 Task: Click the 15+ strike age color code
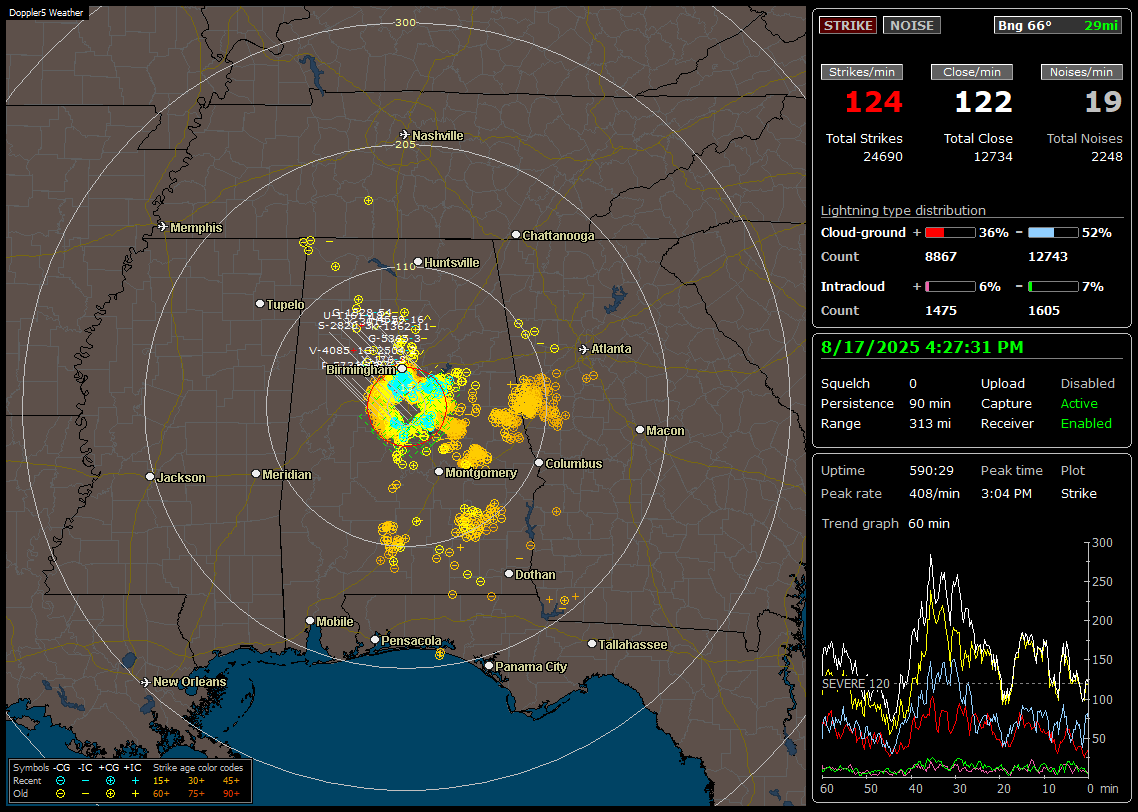click(x=161, y=781)
